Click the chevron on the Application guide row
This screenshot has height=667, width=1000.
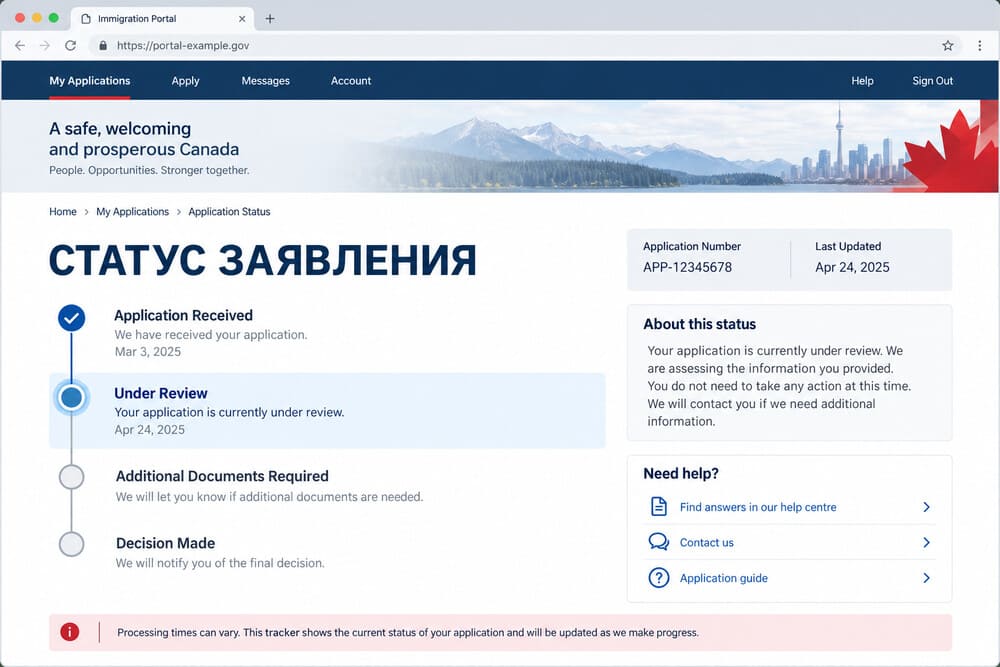click(926, 578)
